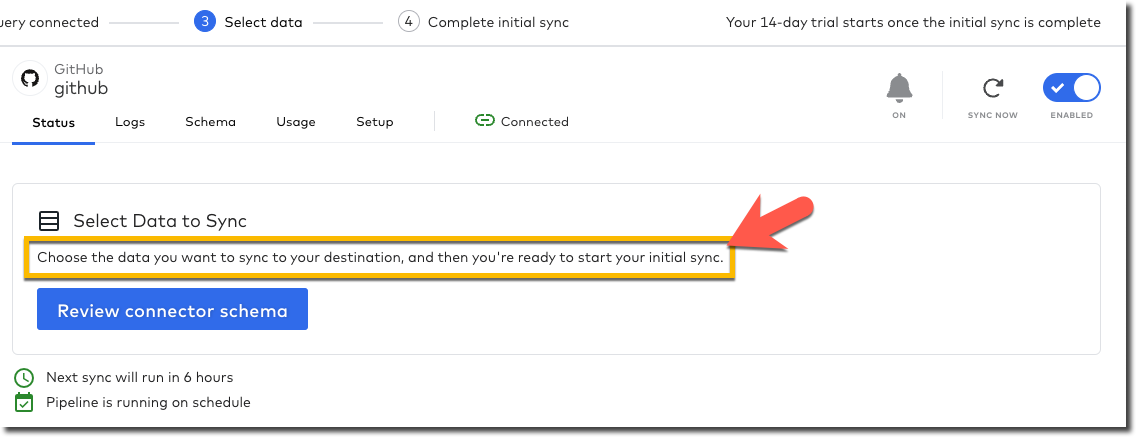Click the clock icon beside next sync
The image size is (1136, 437).
tap(24, 378)
